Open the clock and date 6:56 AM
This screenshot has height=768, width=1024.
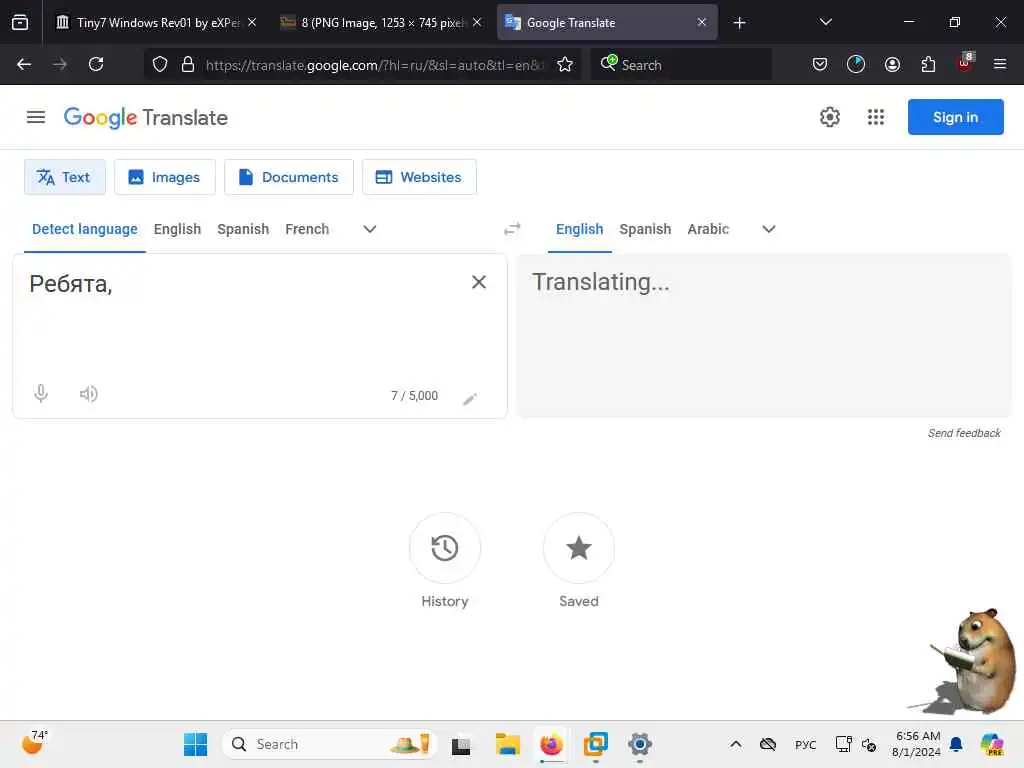[916, 744]
